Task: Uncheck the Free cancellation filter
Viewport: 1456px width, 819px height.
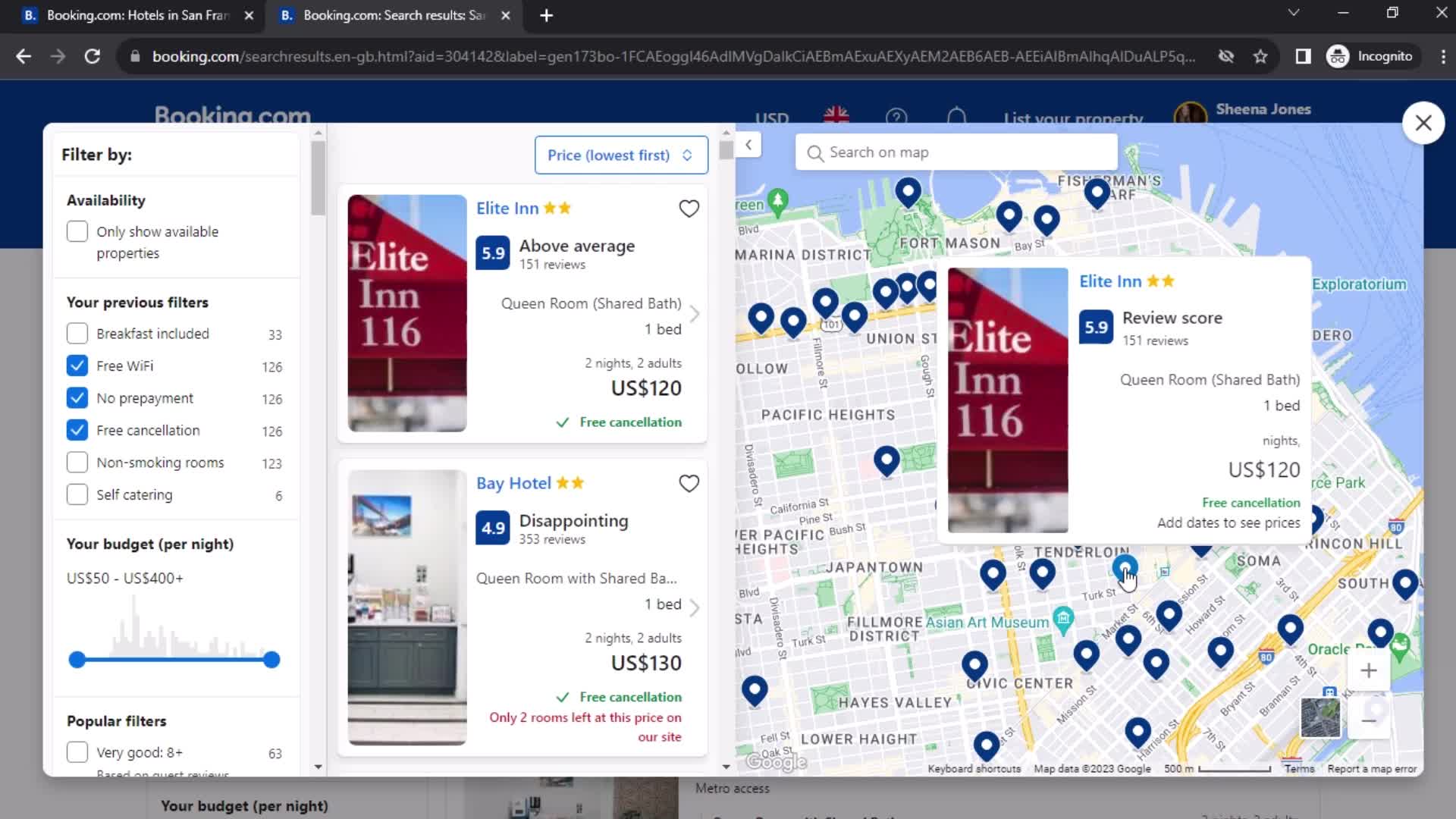Action: click(77, 430)
